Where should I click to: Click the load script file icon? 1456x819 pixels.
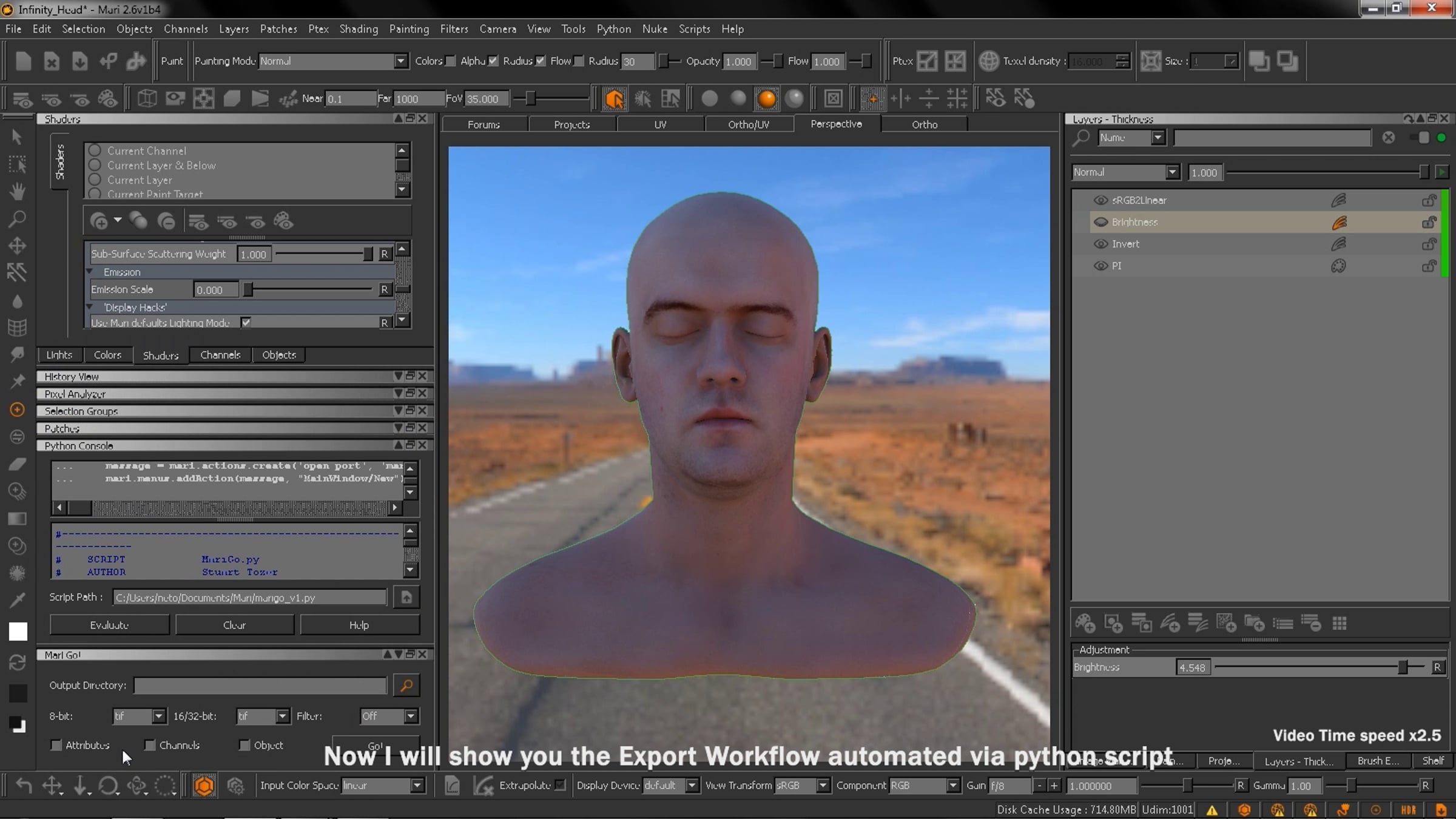[x=406, y=598]
